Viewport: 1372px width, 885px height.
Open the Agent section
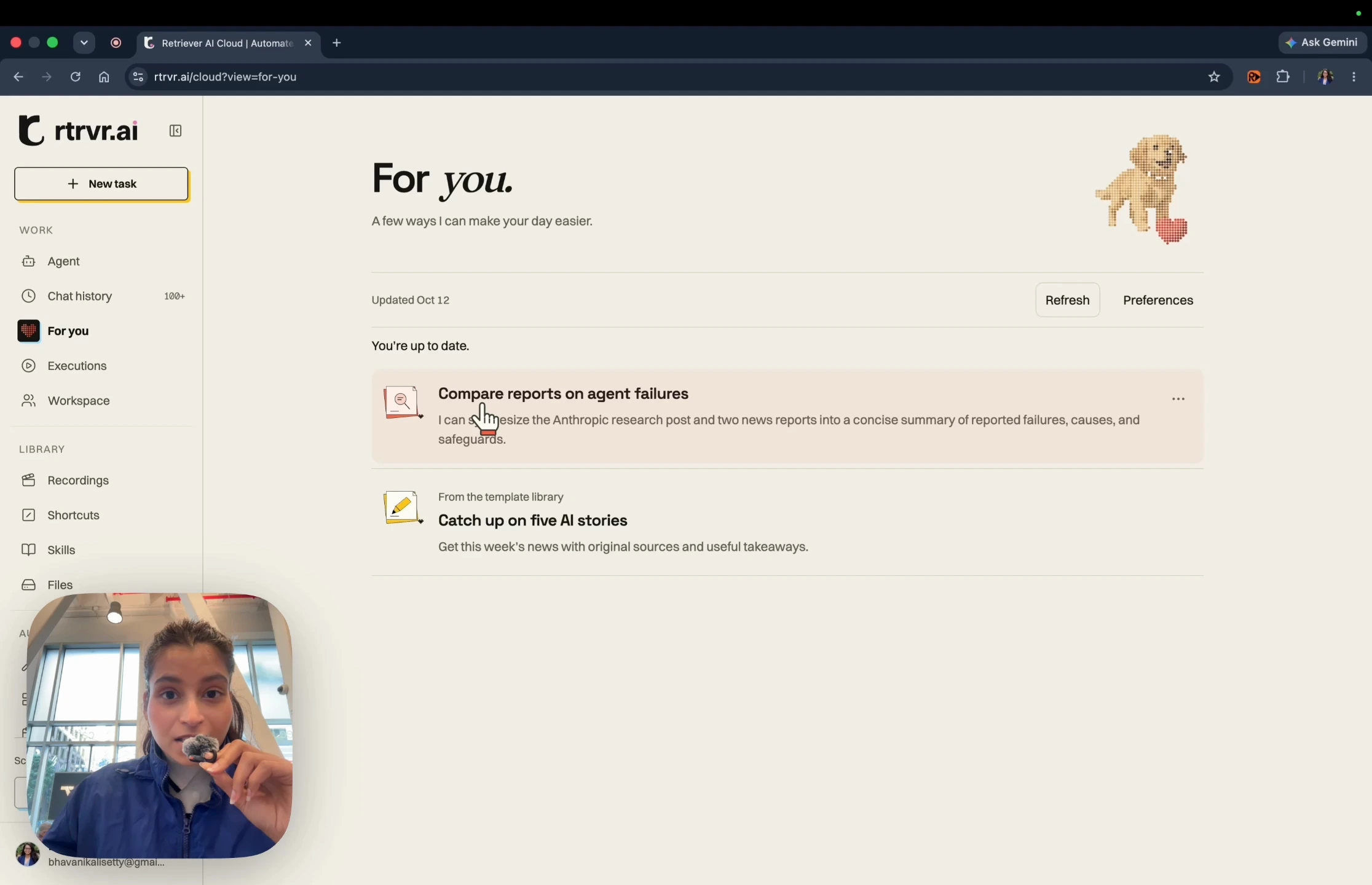(101, 261)
